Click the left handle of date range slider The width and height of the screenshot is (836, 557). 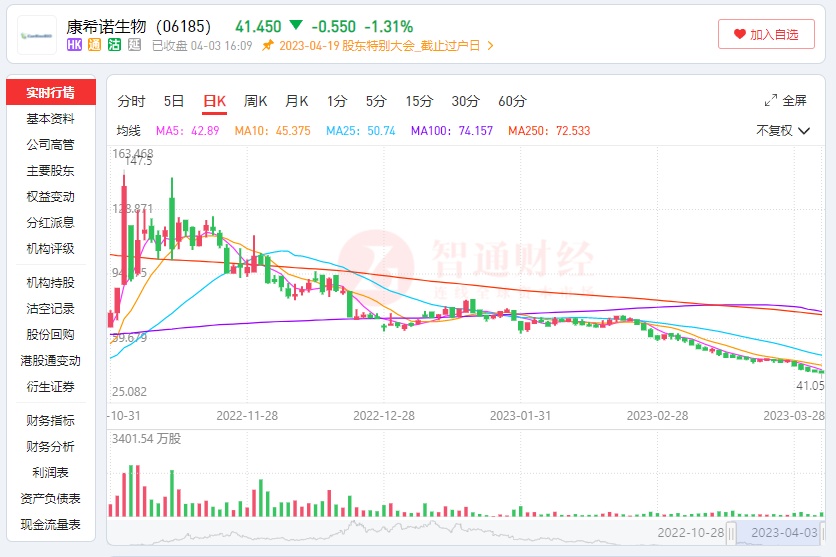tap(732, 532)
